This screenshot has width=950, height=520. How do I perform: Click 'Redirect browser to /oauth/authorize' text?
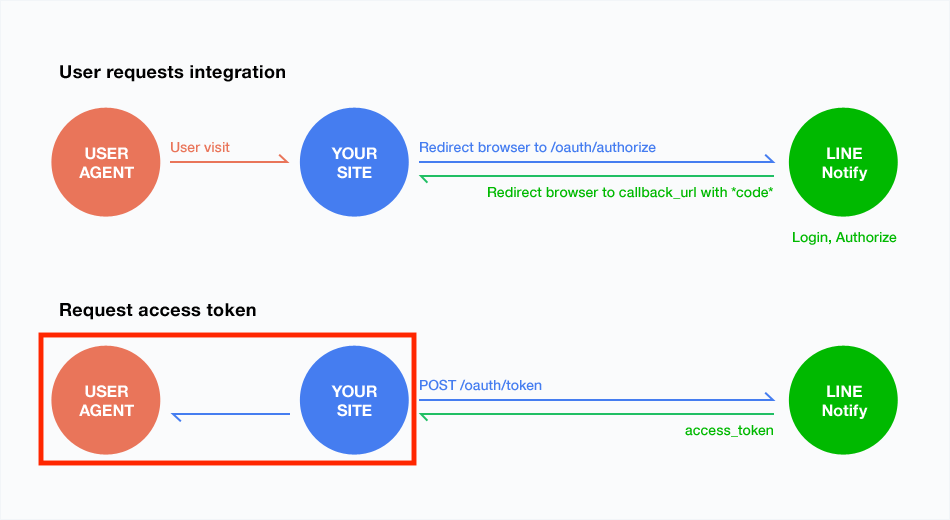point(537,147)
